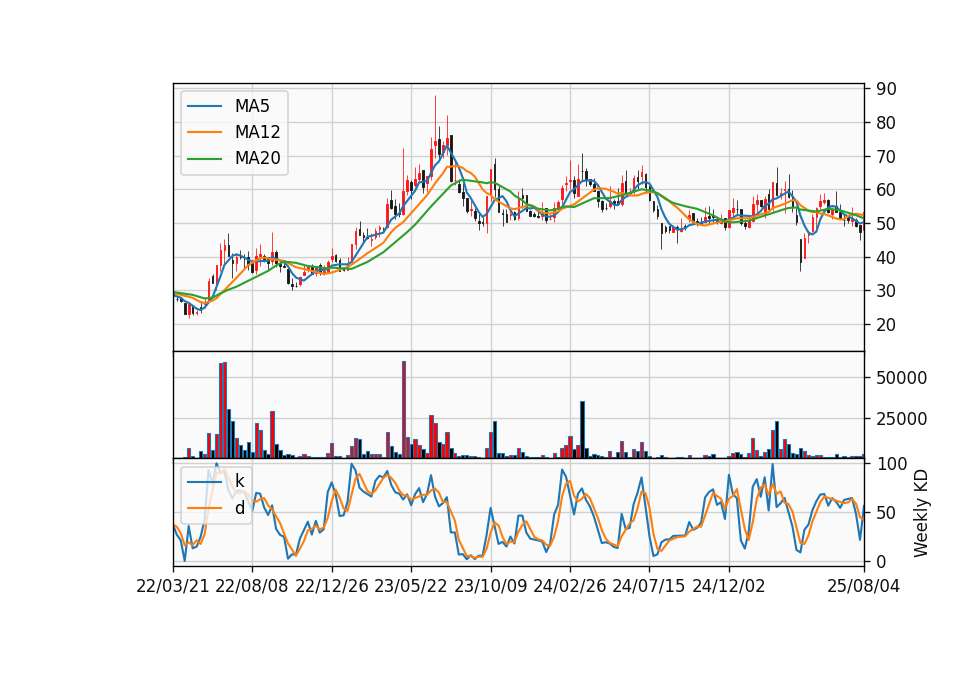Viewport: 960px width, 690px height.
Task: Click the Weekly KD axis title
Action: pyautogui.click(x=921, y=513)
